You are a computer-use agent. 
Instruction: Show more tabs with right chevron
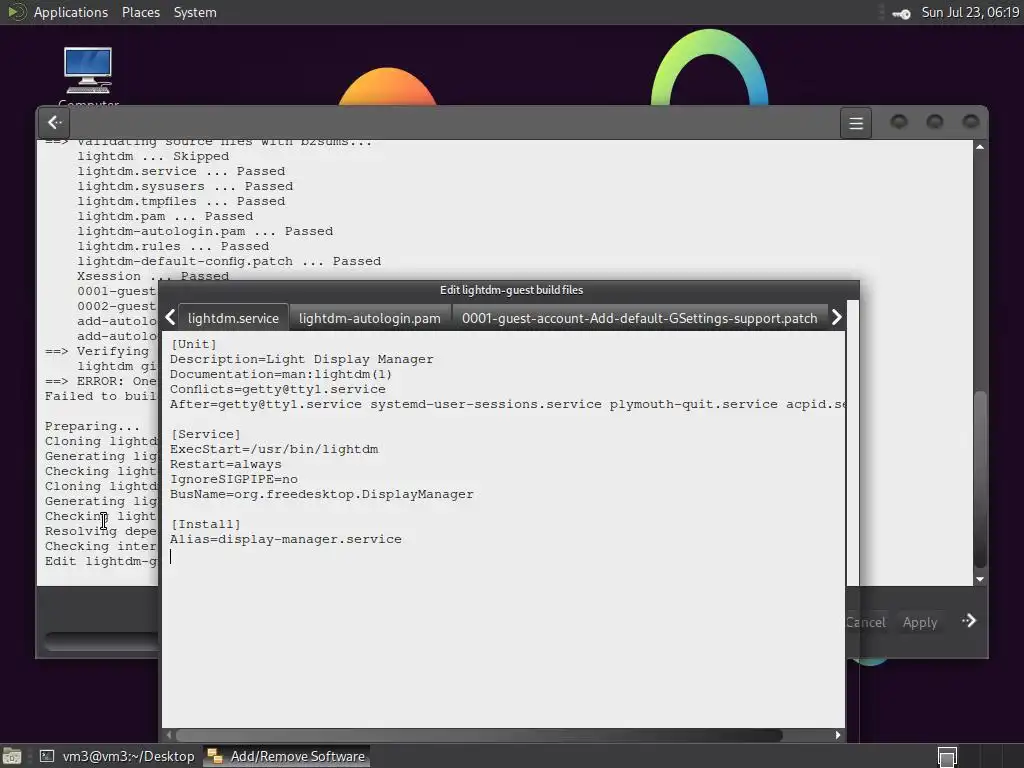(x=837, y=317)
